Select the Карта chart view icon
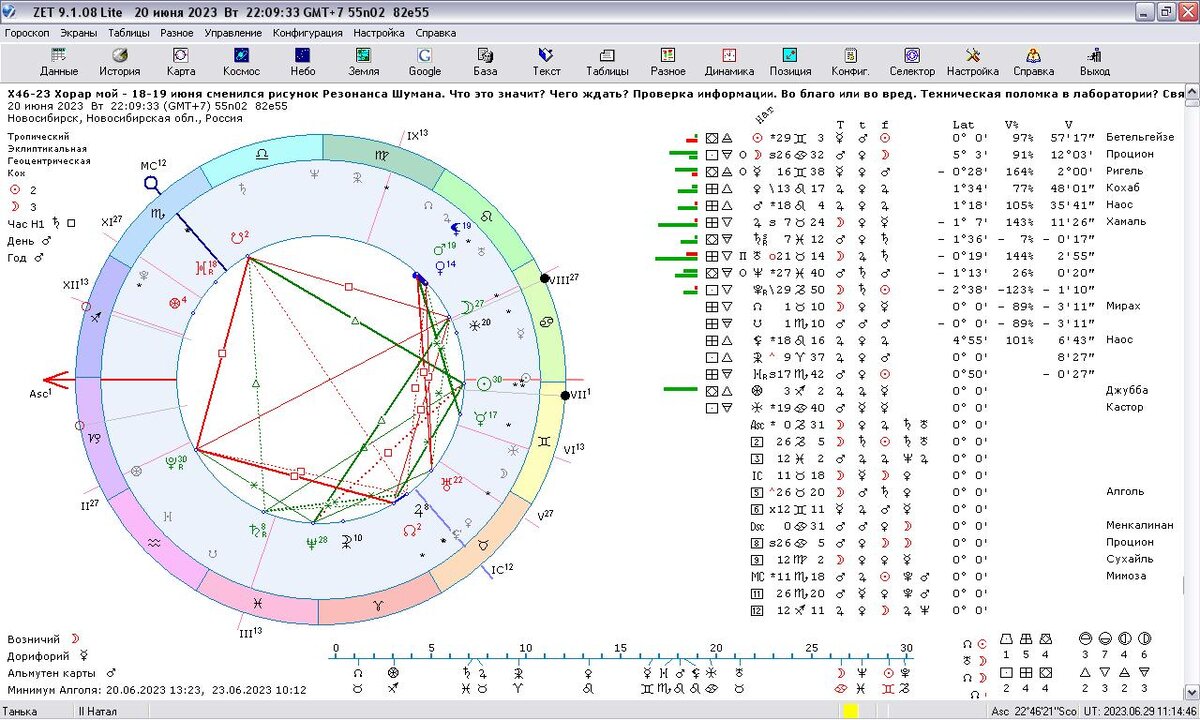1200x720 pixels. click(x=181, y=62)
